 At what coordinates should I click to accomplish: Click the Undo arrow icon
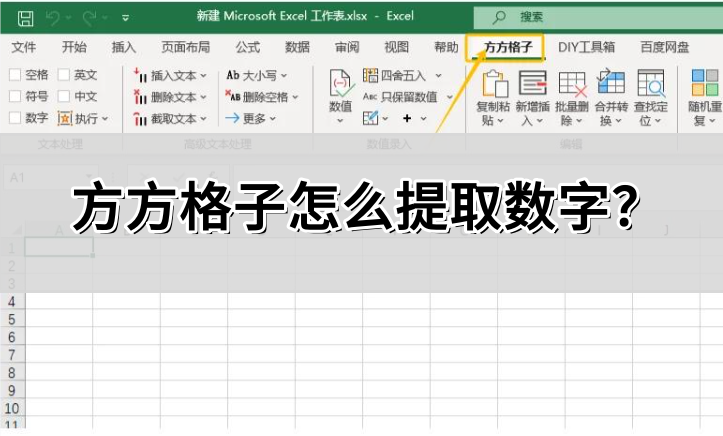coord(53,18)
